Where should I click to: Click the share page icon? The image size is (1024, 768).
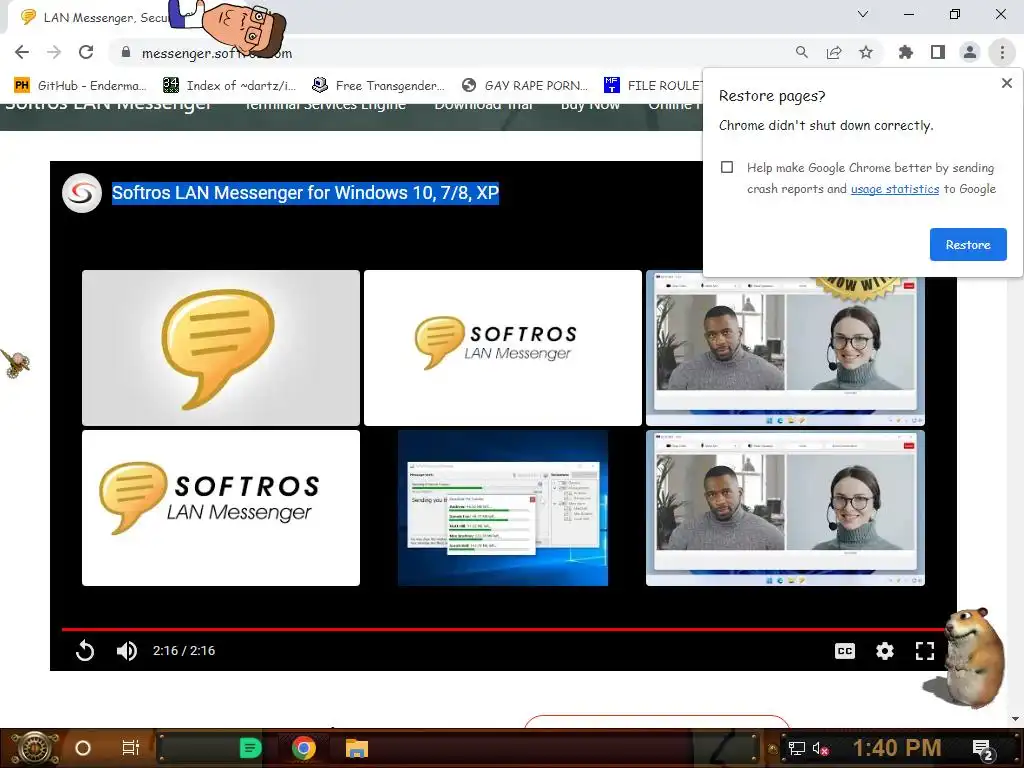click(834, 52)
